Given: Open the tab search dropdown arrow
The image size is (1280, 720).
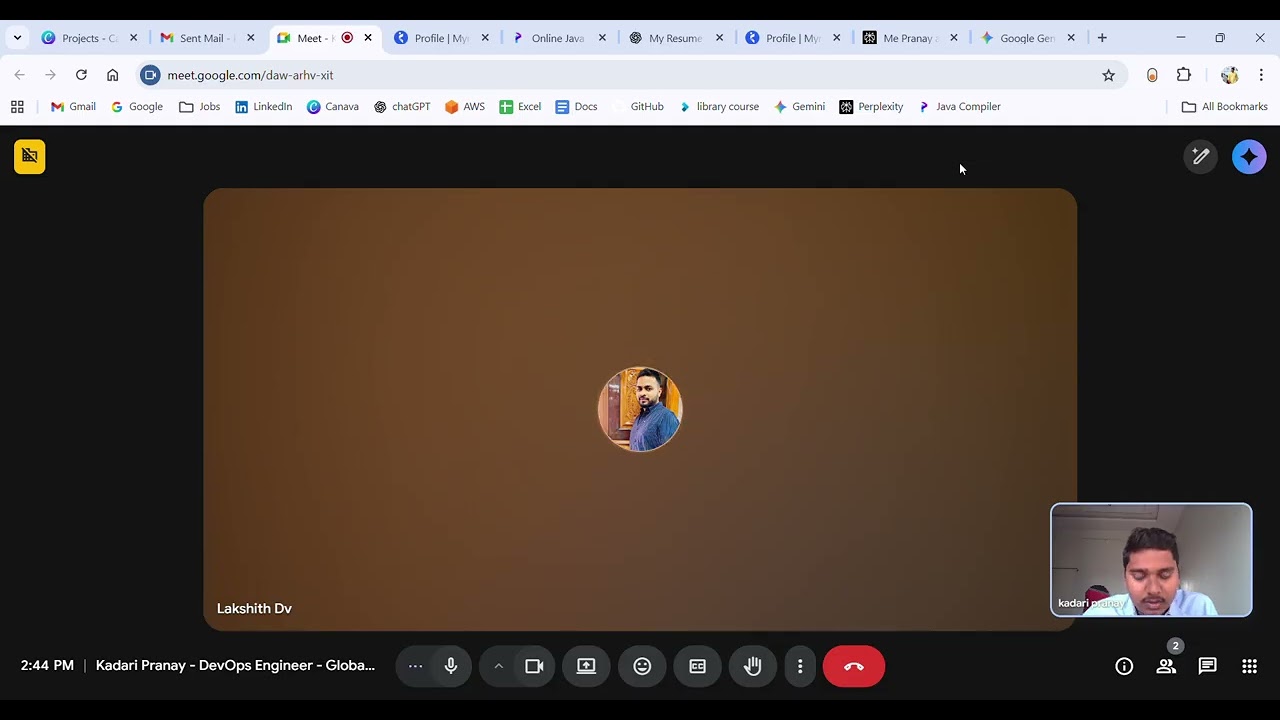Looking at the screenshot, I should tap(17, 38).
